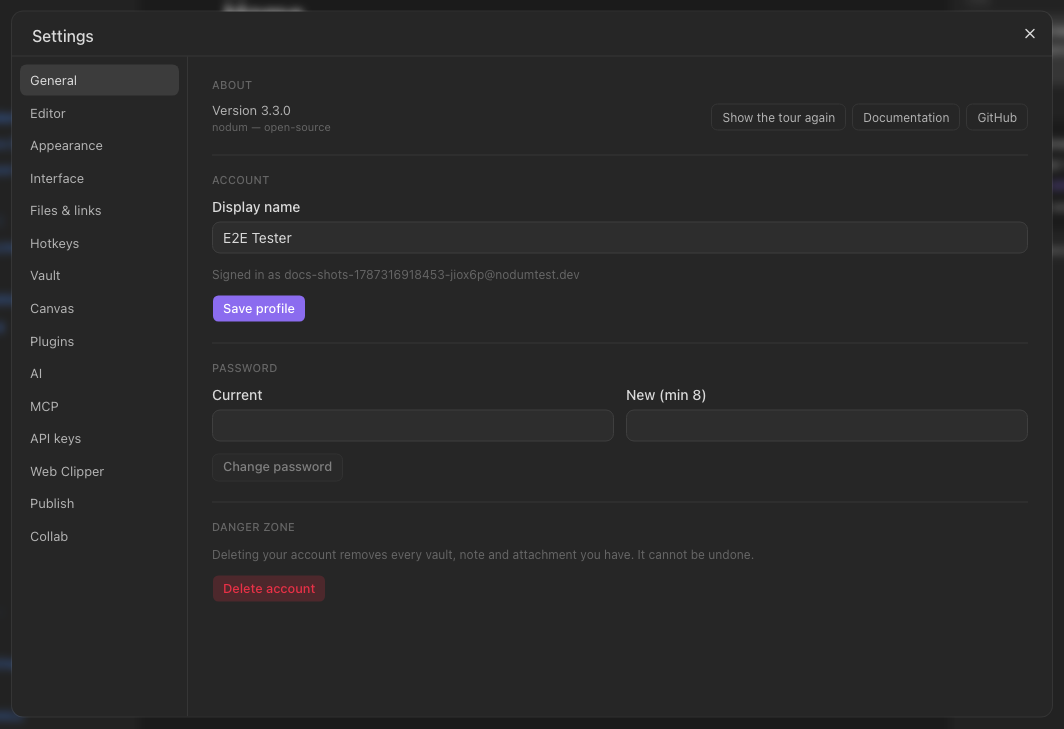Select the General settings tab

click(99, 80)
